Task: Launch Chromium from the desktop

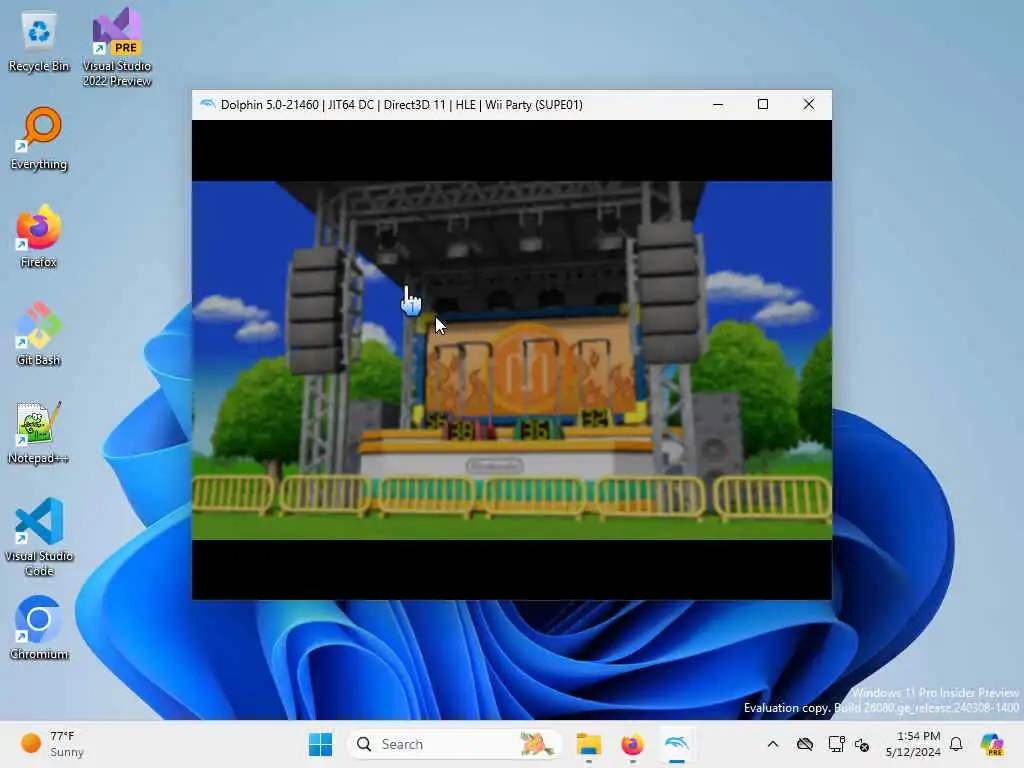Action: [x=39, y=628]
